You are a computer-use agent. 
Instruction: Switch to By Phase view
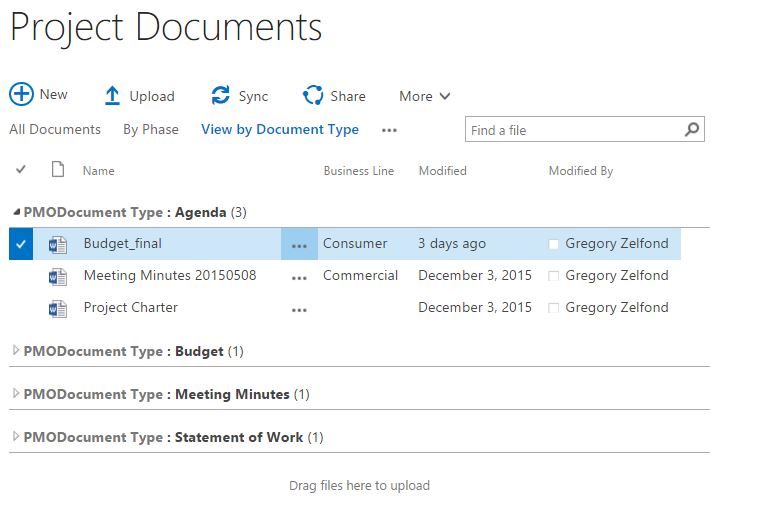151,129
